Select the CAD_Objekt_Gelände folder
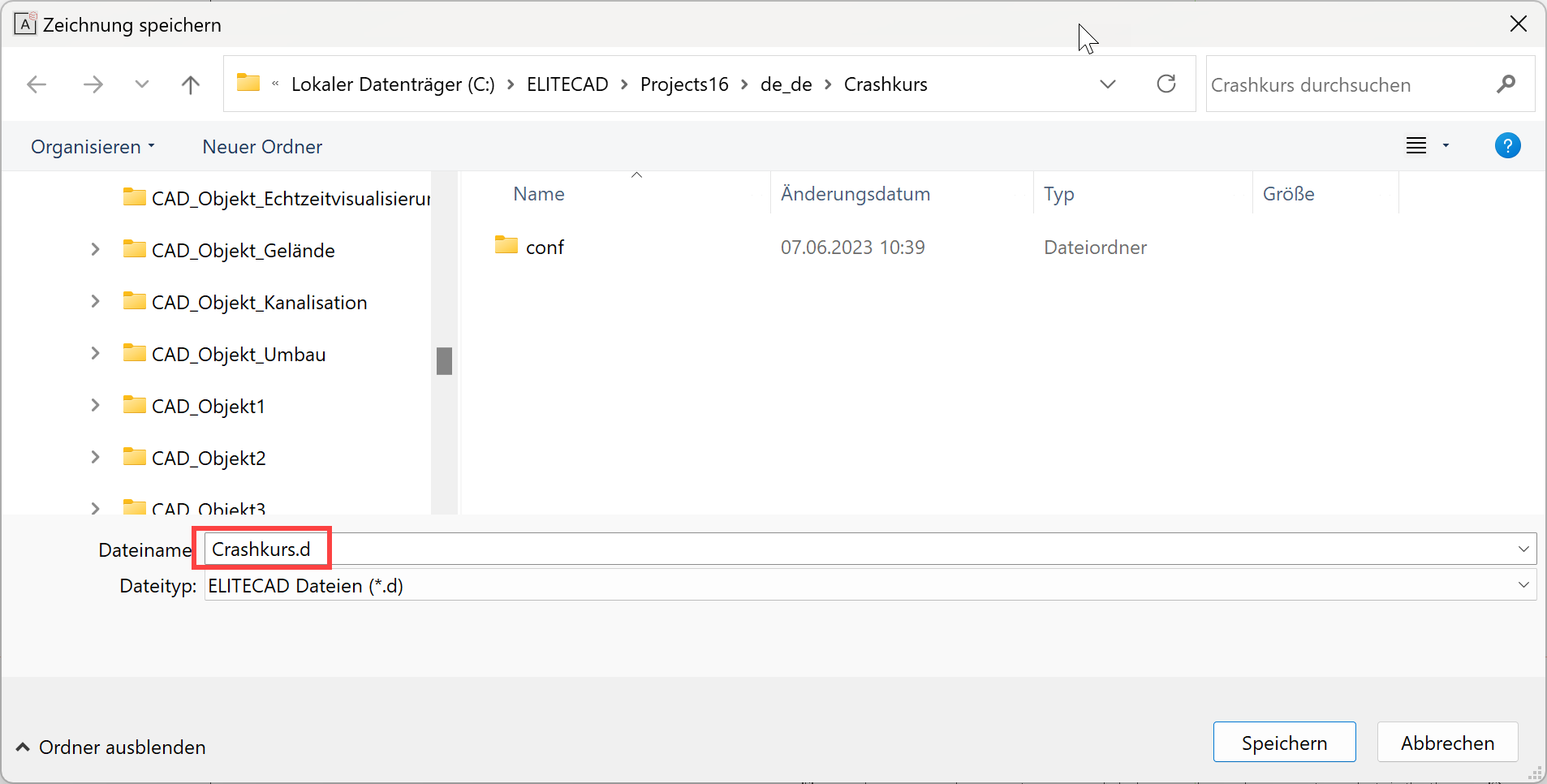This screenshot has width=1547, height=784. click(x=229, y=250)
